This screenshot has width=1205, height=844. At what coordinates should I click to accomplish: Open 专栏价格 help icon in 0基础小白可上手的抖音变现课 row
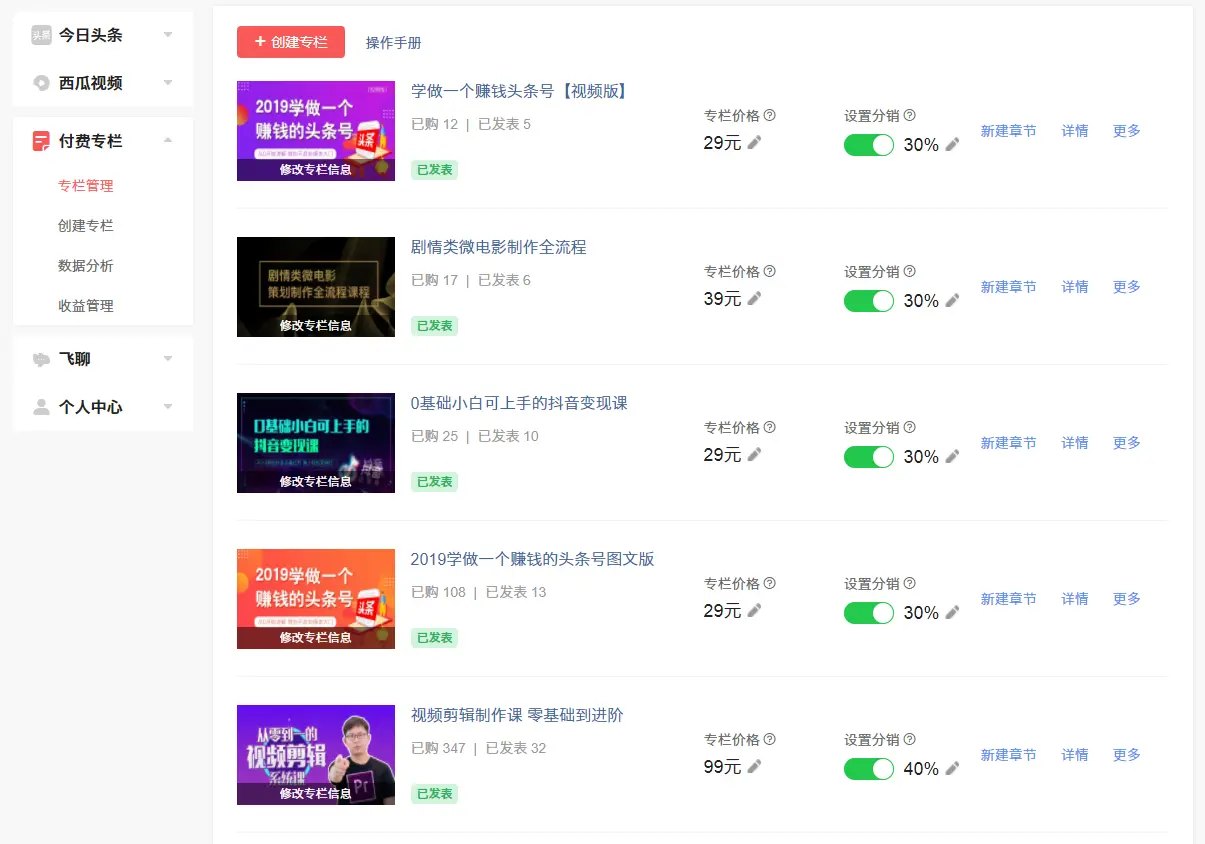pyautogui.click(x=770, y=428)
